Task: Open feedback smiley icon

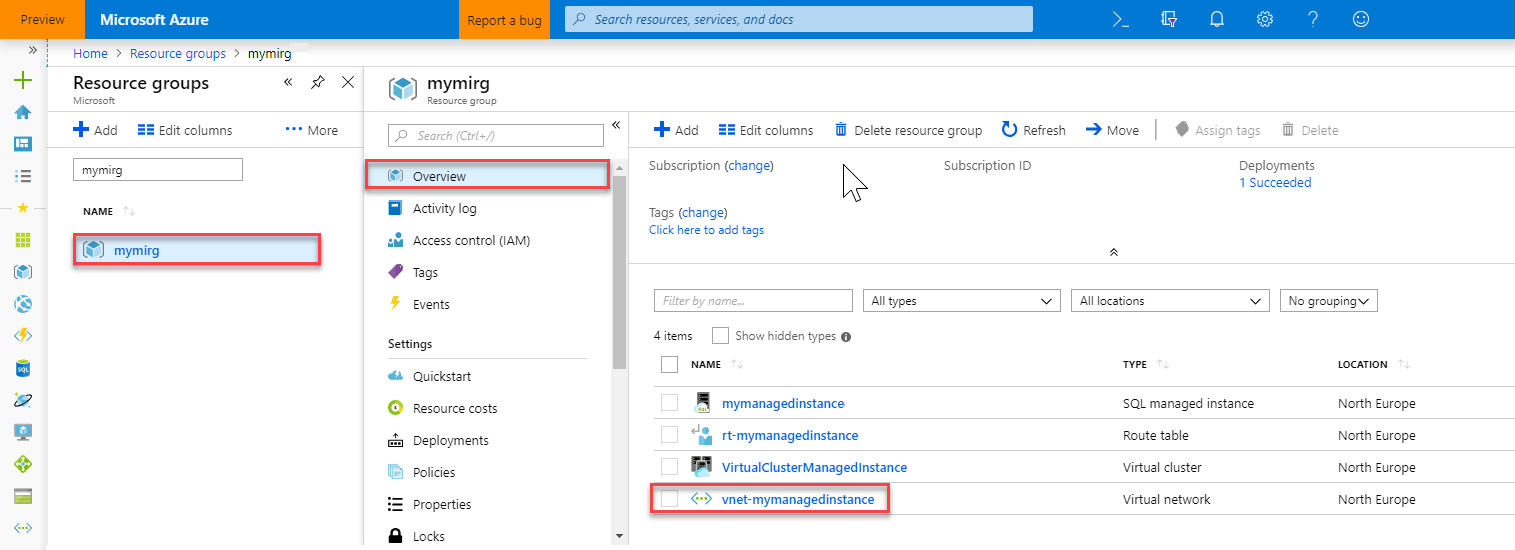Action: point(1361,19)
